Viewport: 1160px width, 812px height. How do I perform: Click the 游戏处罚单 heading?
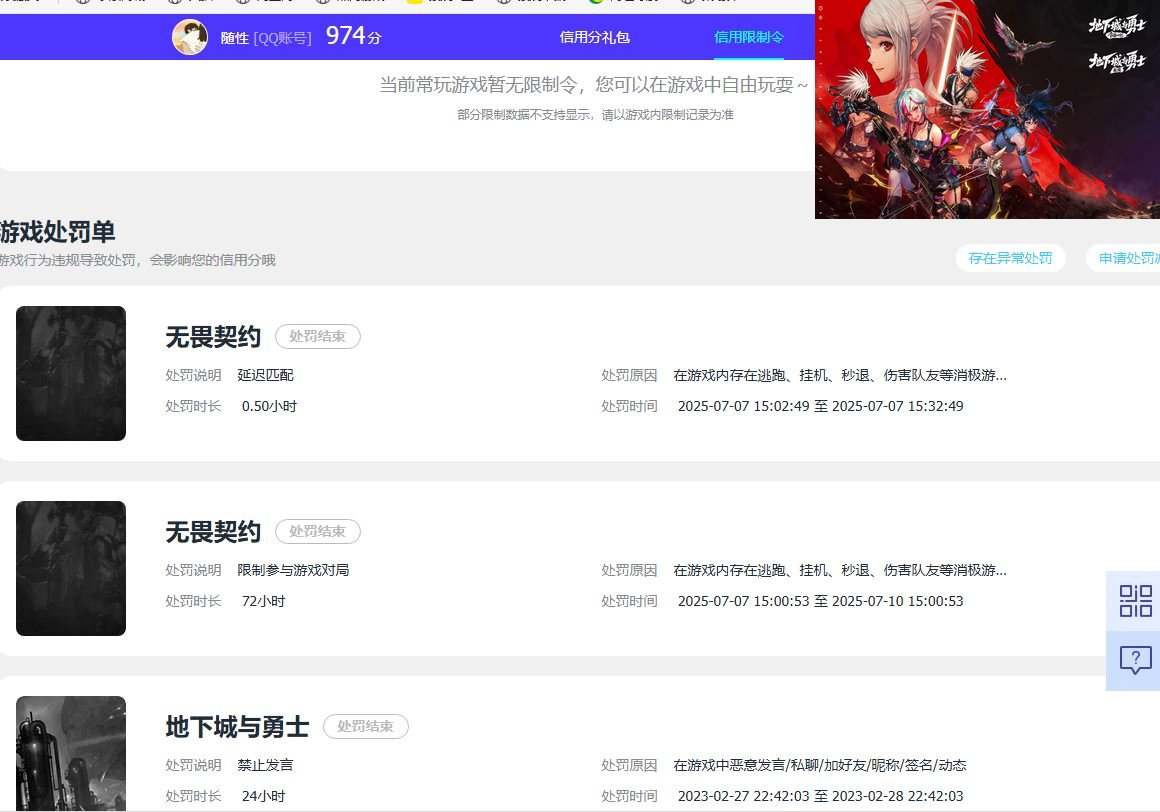pyautogui.click(x=58, y=231)
